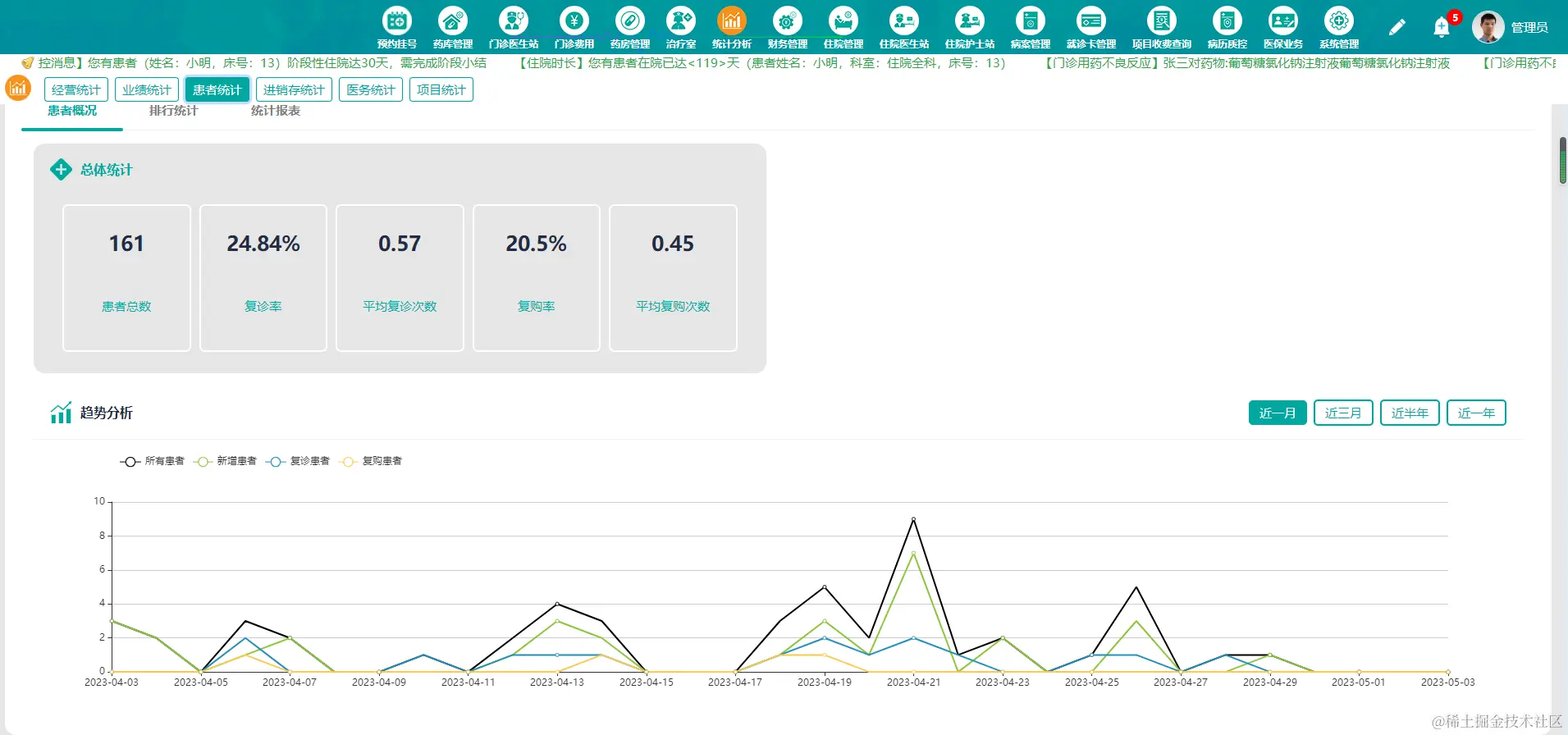Click the 趋势分析 section heading
The image size is (1568, 735).
click(x=107, y=413)
